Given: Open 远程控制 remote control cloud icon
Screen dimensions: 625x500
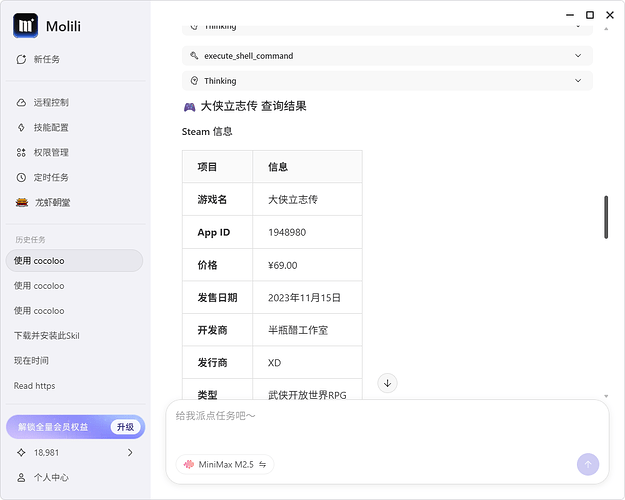Looking at the screenshot, I should point(21,102).
